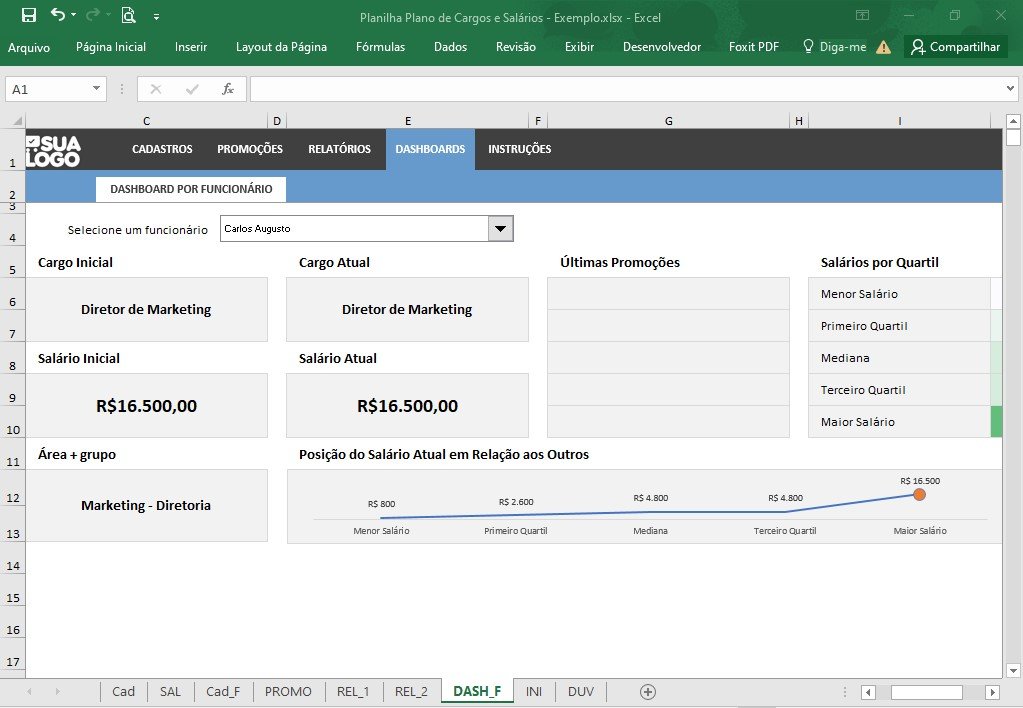Open the Revisão ribbon tab
The image size is (1023, 708).
coord(515,47)
